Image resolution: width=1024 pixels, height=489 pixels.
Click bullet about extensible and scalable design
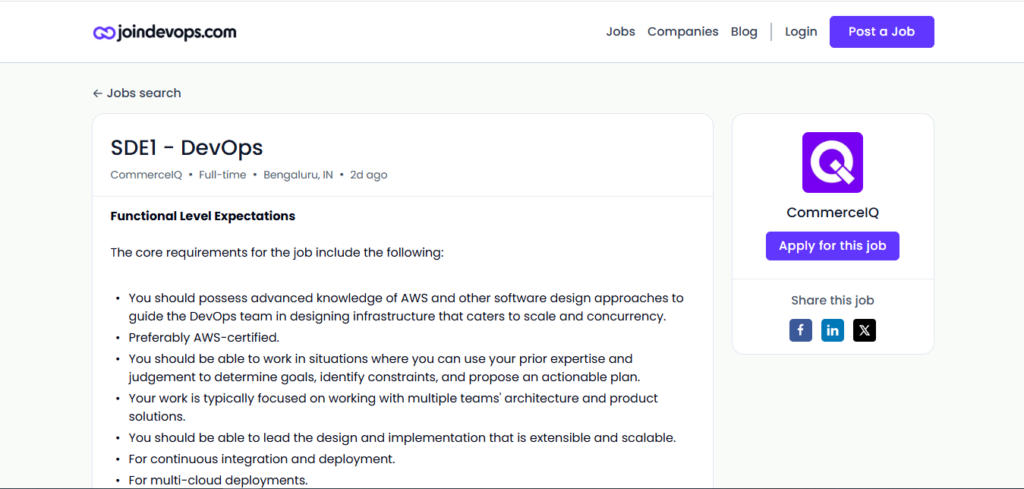(402, 437)
